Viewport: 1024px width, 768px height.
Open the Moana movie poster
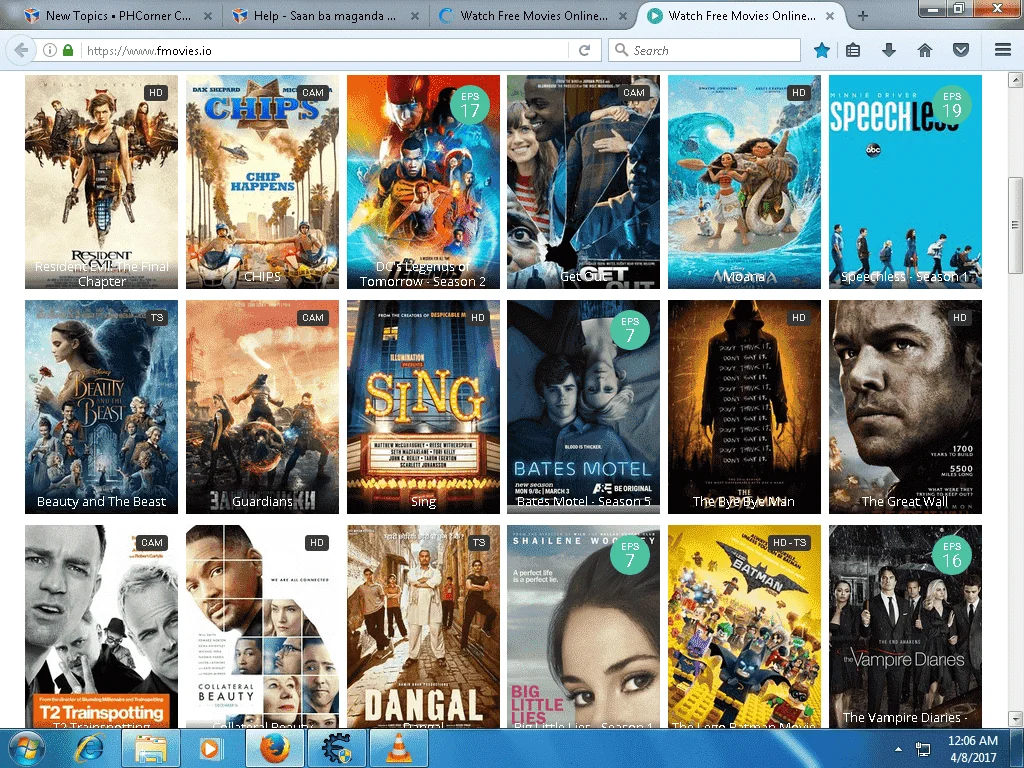(744, 182)
